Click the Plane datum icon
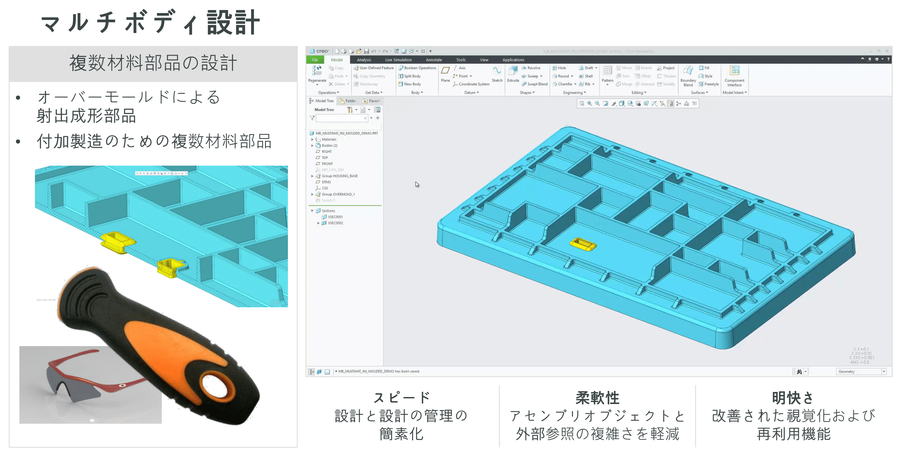 [x=444, y=76]
